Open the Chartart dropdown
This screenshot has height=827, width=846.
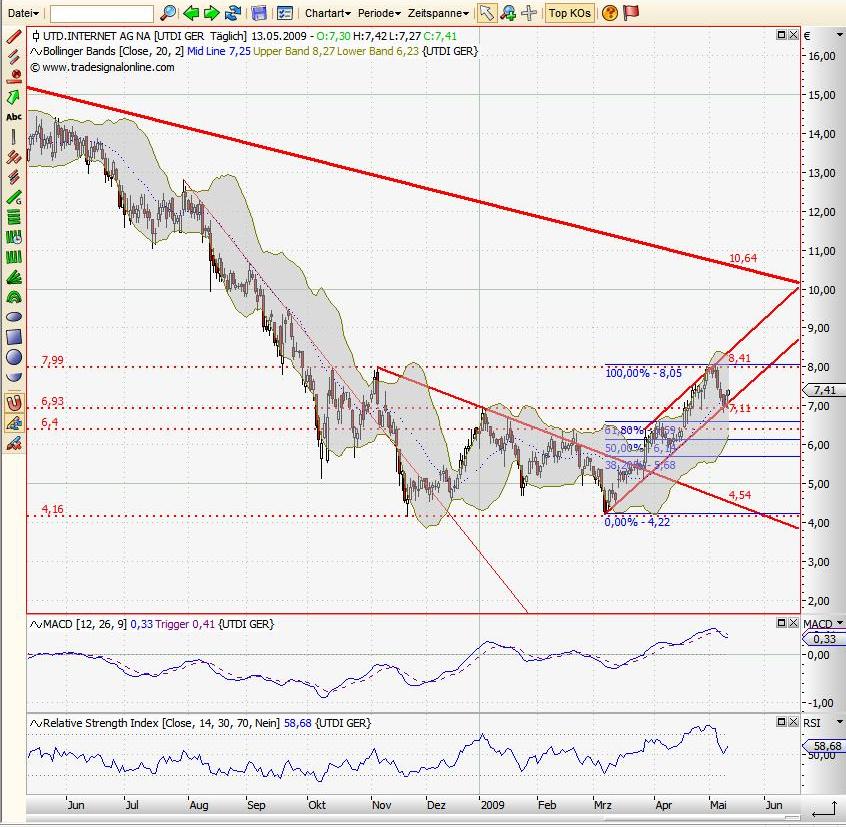click(327, 13)
